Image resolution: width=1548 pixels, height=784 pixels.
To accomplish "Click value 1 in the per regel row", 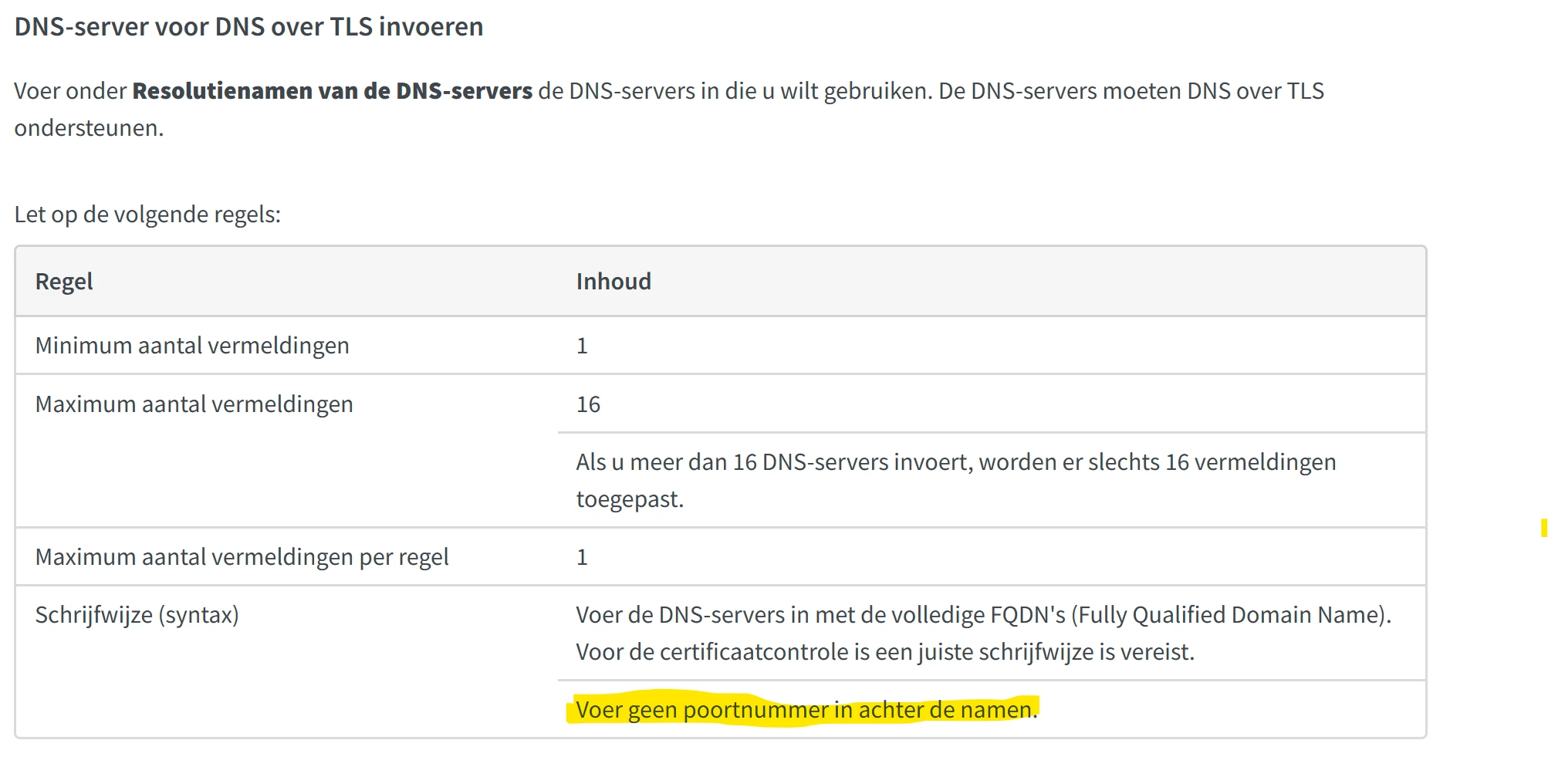I will 582,557.
